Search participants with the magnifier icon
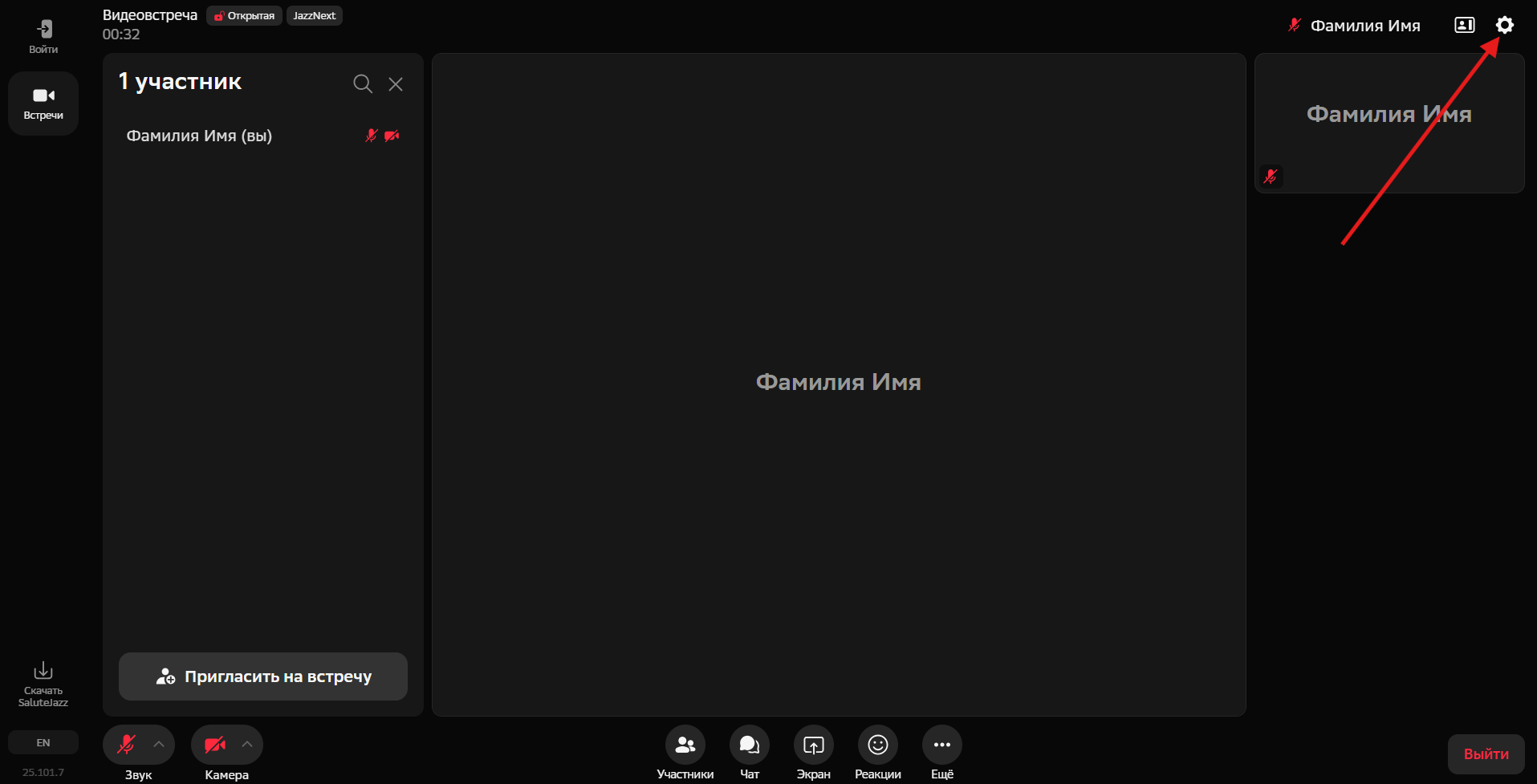This screenshot has width=1537, height=784. tap(362, 83)
